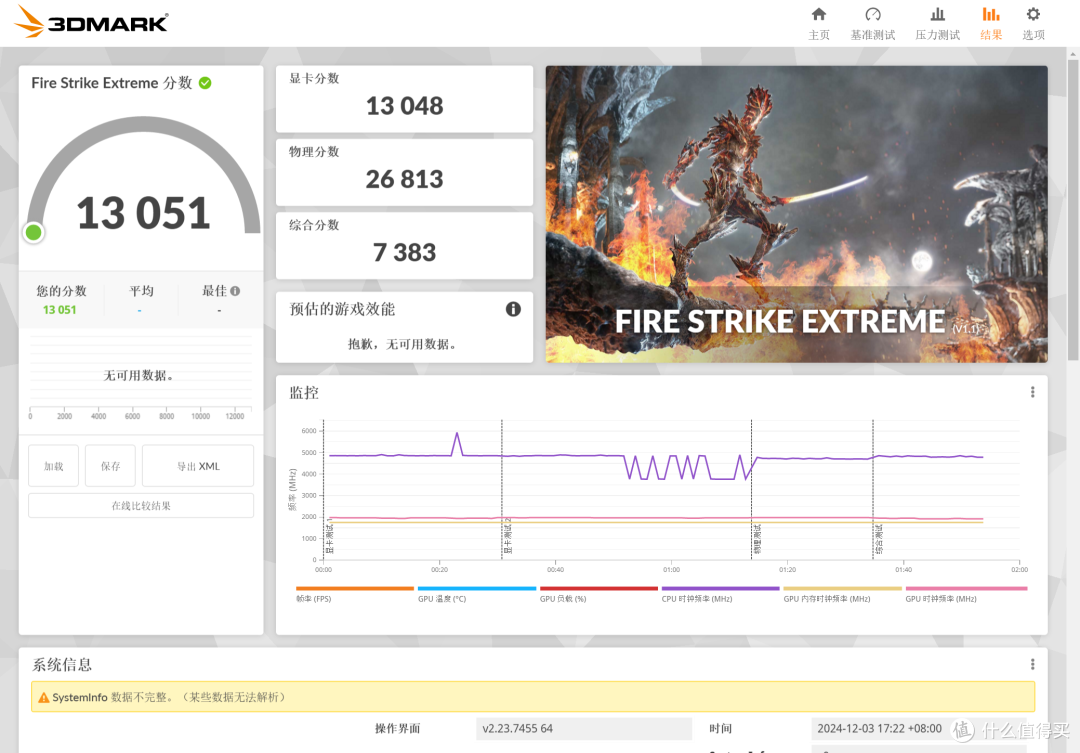This screenshot has height=753, width=1080.
Task: Click the scrollbar up arrow
Action: pos(1072,53)
